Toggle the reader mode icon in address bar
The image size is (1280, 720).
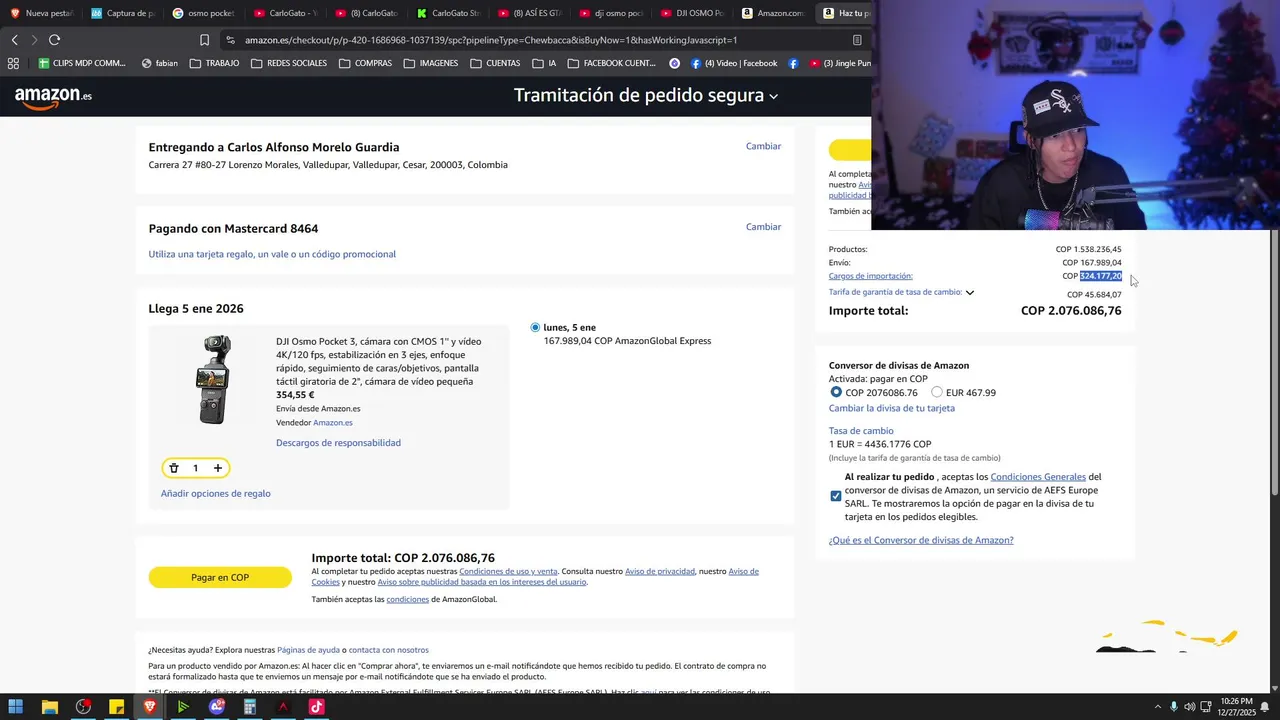pyautogui.click(x=857, y=40)
